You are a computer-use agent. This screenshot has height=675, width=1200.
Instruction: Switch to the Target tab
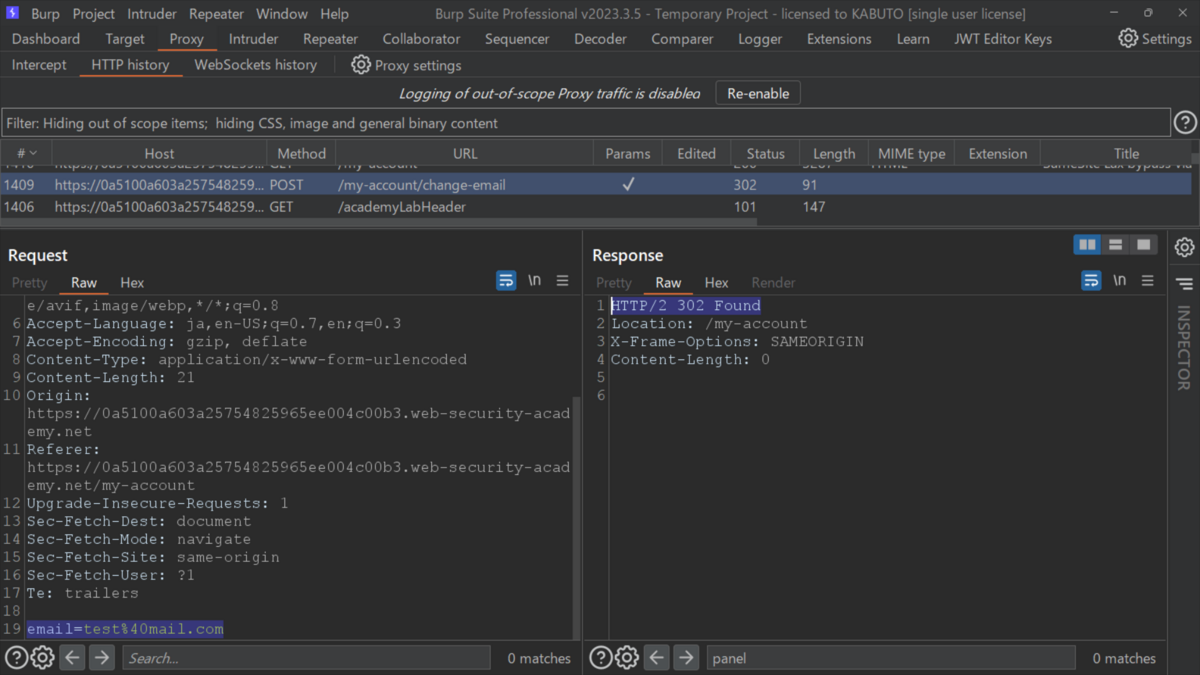coord(125,39)
